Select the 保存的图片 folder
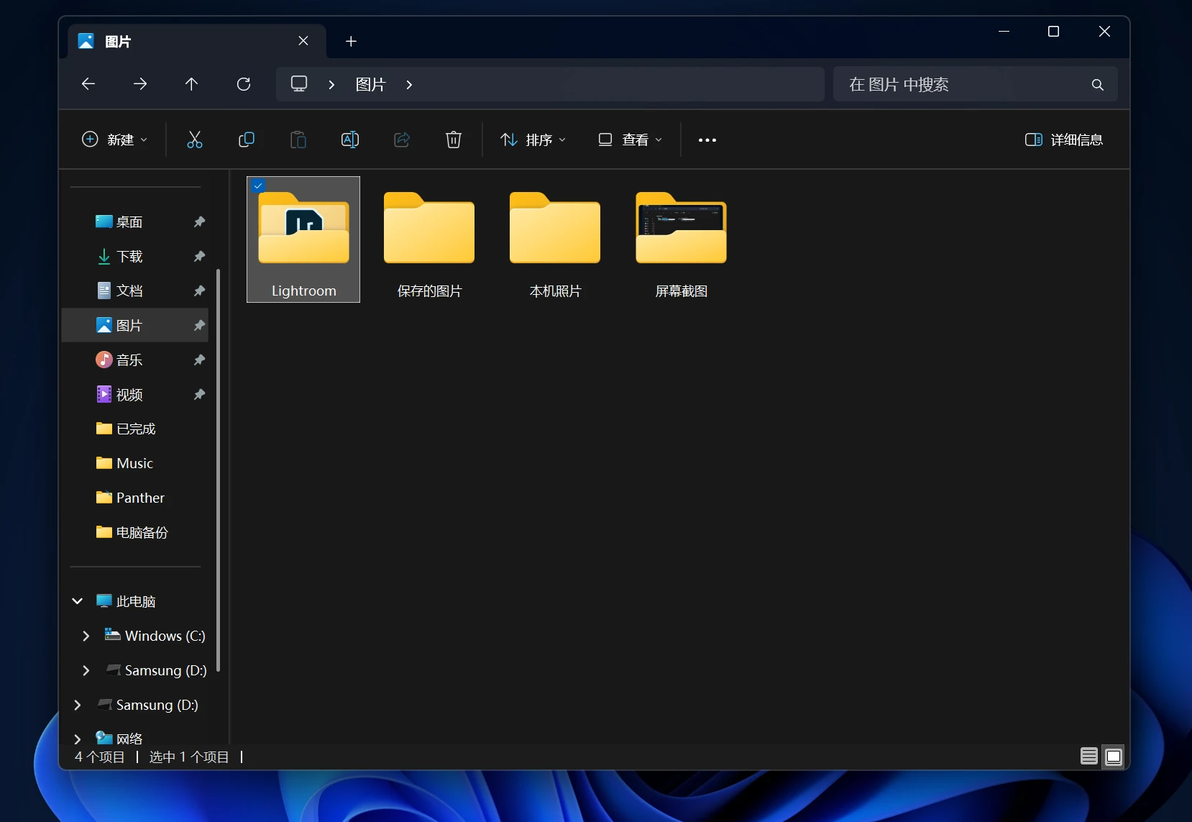Viewport: 1192px width, 822px height. coord(429,242)
